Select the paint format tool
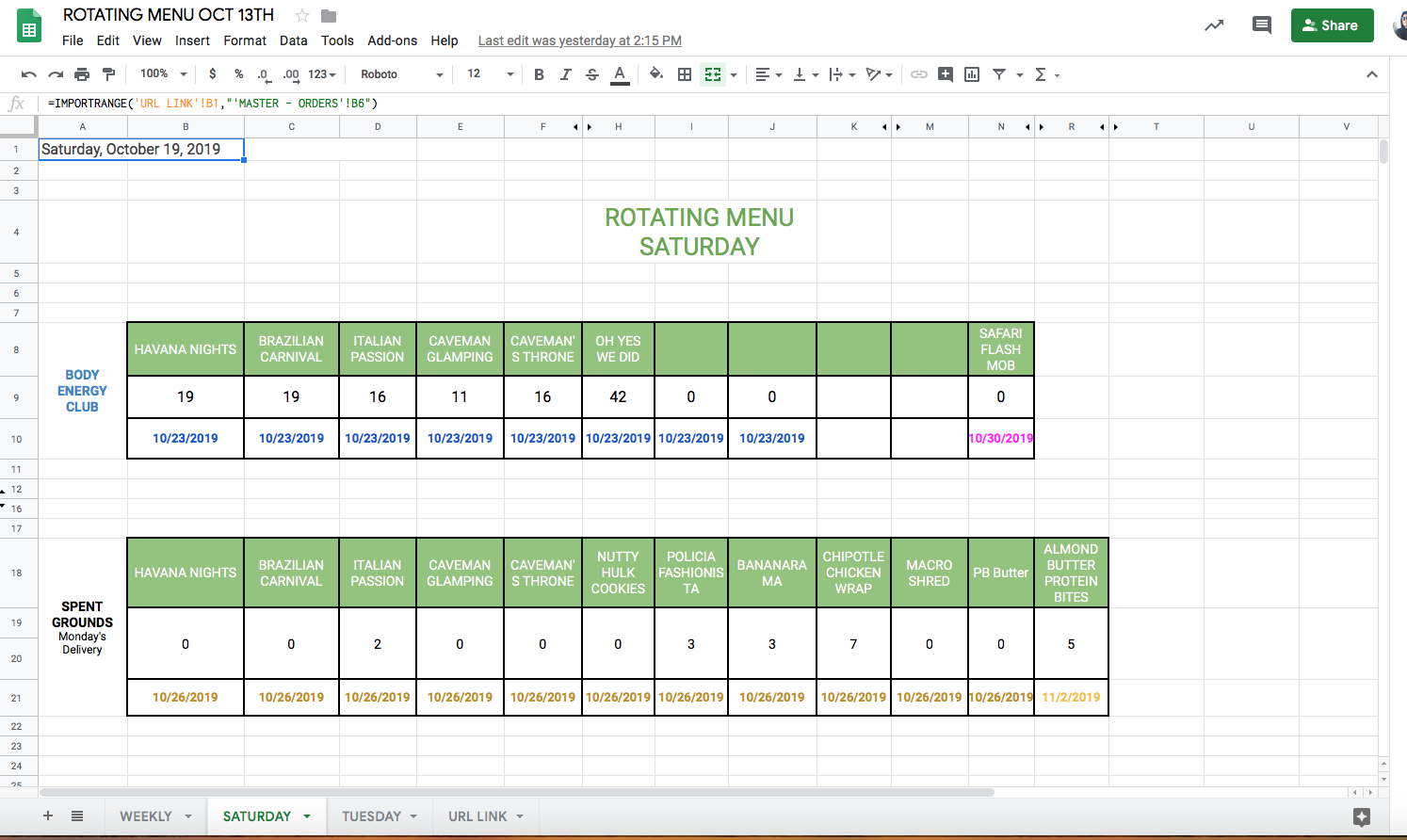The height and width of the screenshot is (840, 1407). coord(108,74)
